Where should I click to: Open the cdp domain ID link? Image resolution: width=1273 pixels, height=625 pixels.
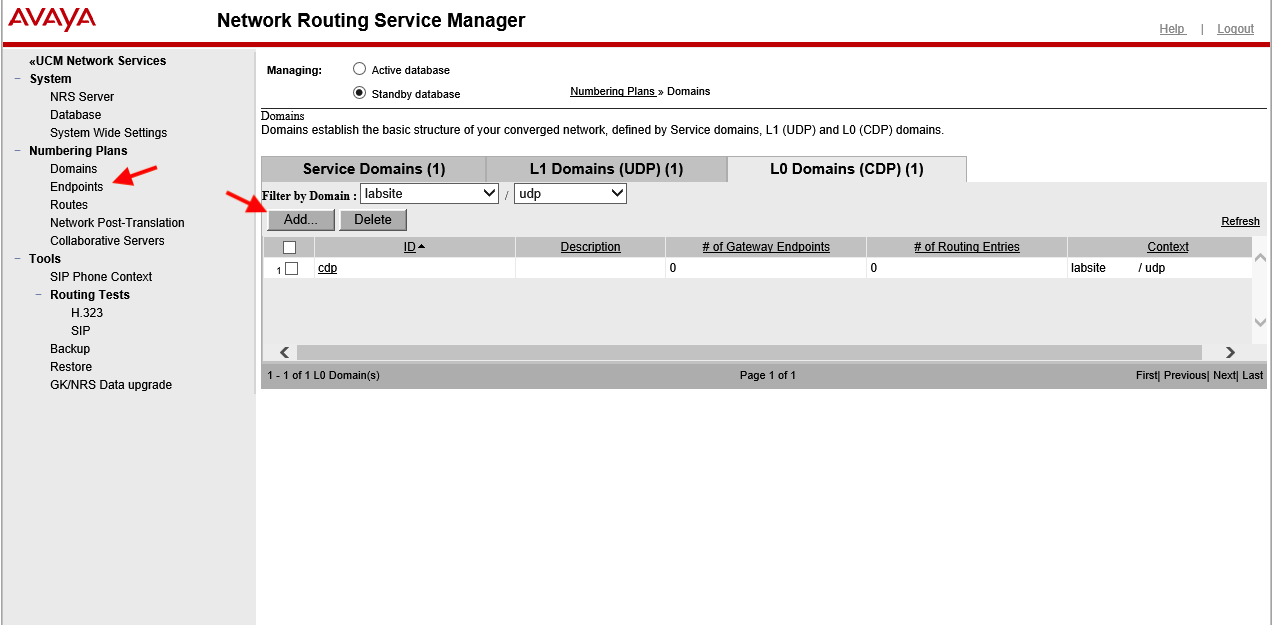327,268
